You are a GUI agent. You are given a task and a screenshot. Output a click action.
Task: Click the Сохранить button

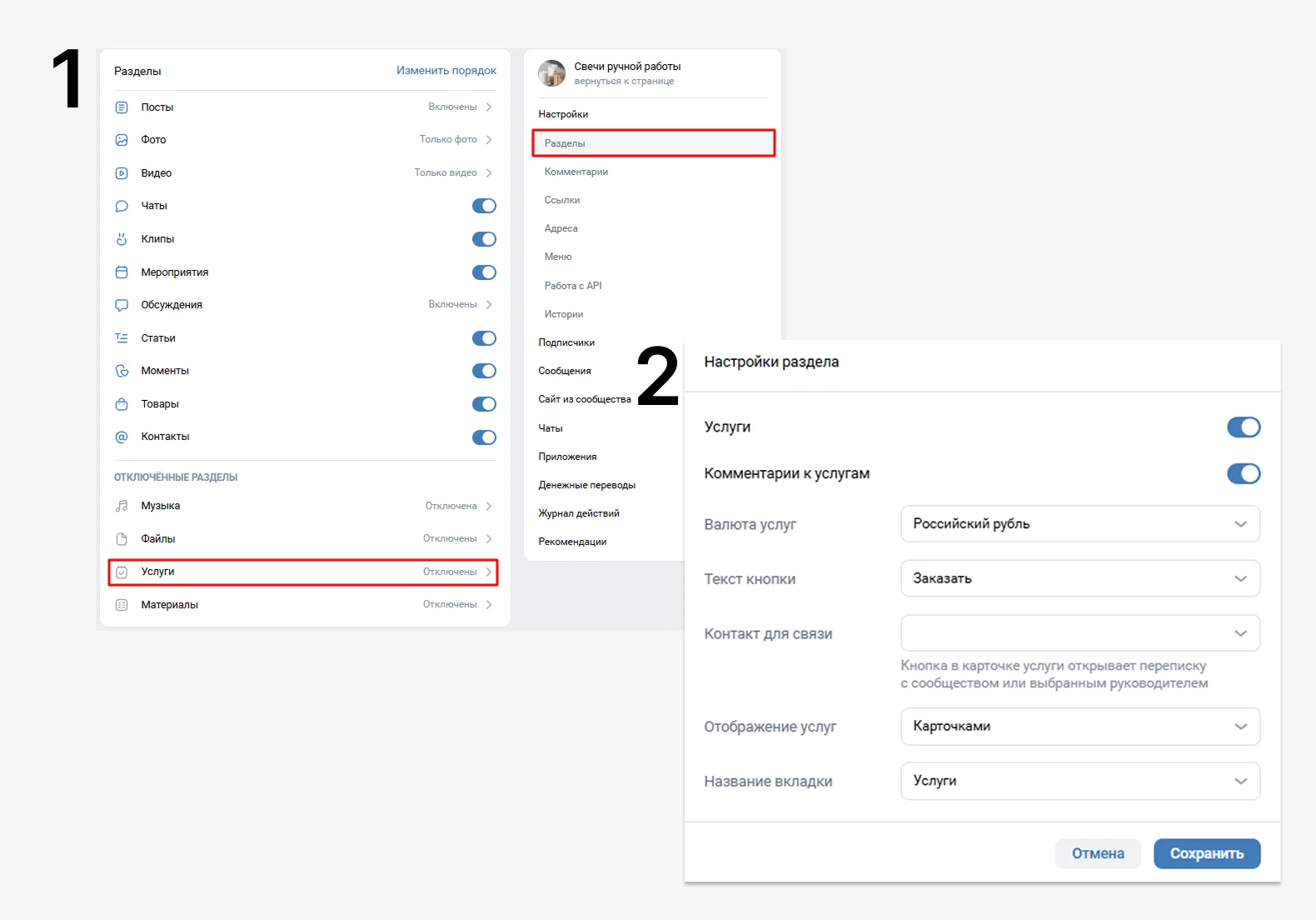pos(1207,853)
